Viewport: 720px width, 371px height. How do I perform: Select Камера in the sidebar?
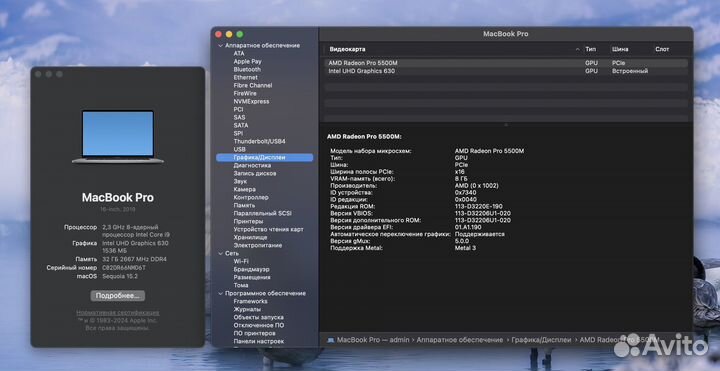pos(245,189)
